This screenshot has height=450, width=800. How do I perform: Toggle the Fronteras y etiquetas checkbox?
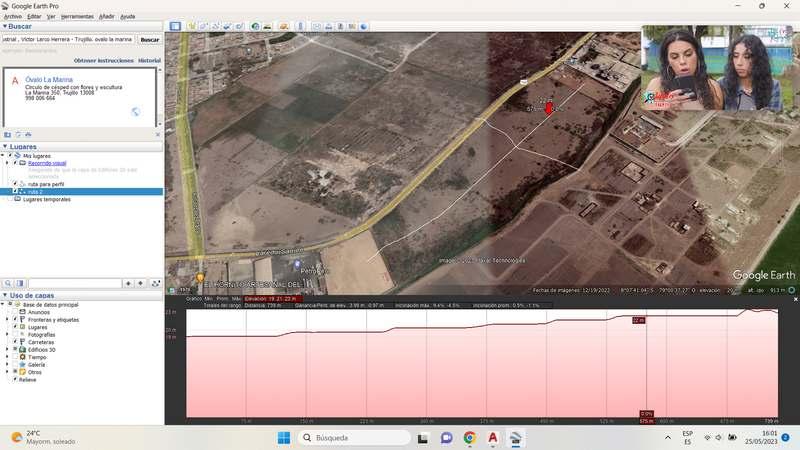point(15,319)
